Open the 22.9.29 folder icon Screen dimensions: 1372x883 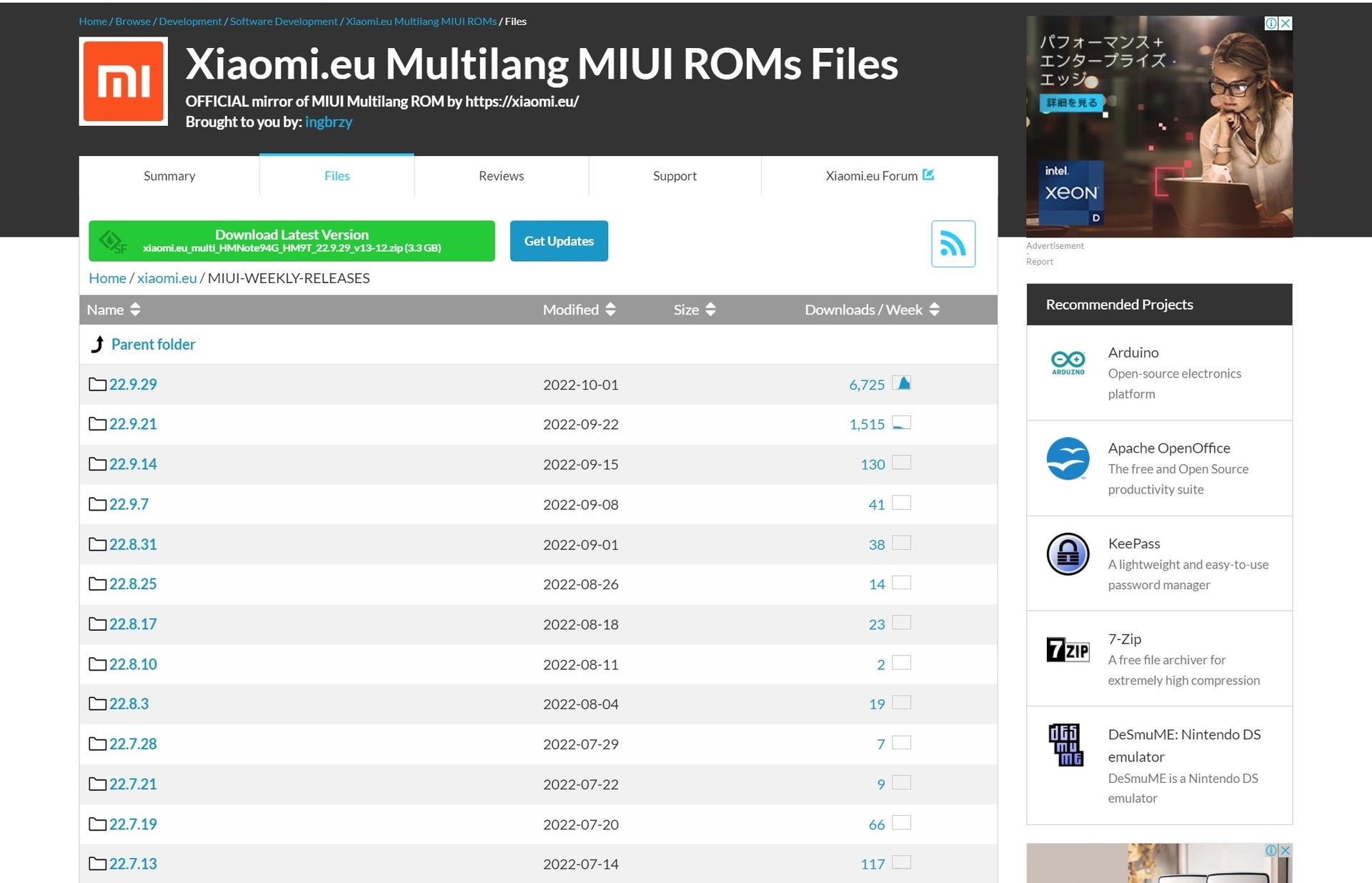pos(97,384)
